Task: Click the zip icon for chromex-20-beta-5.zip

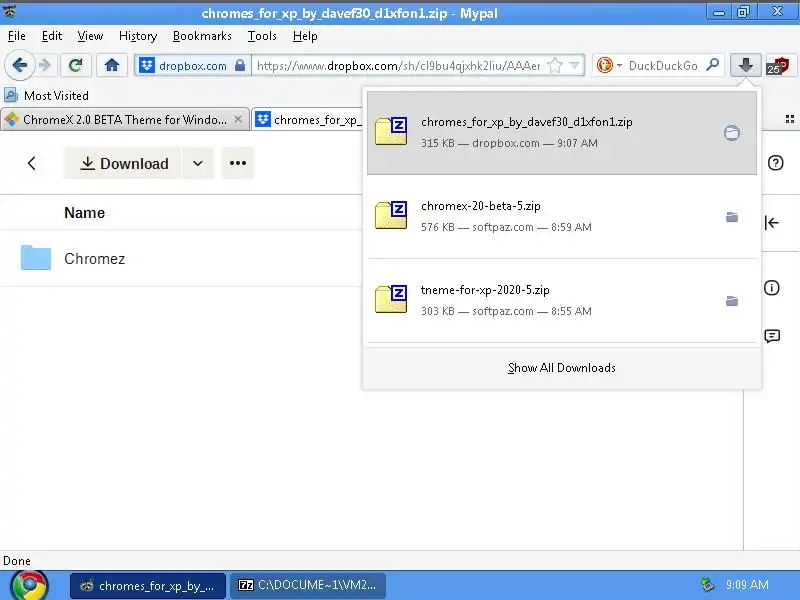Action: click(x=391, y=215)
